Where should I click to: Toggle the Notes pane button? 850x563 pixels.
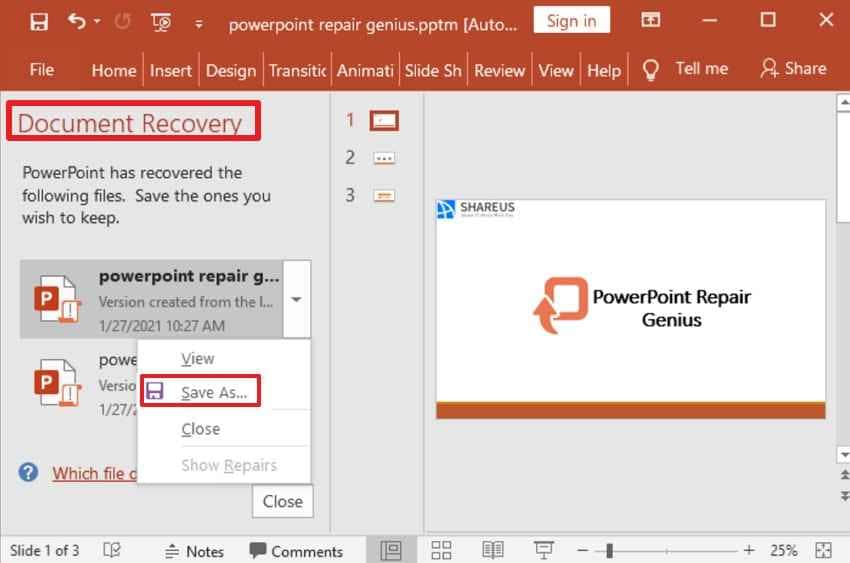pyautogui.click(x=194, y=551)
